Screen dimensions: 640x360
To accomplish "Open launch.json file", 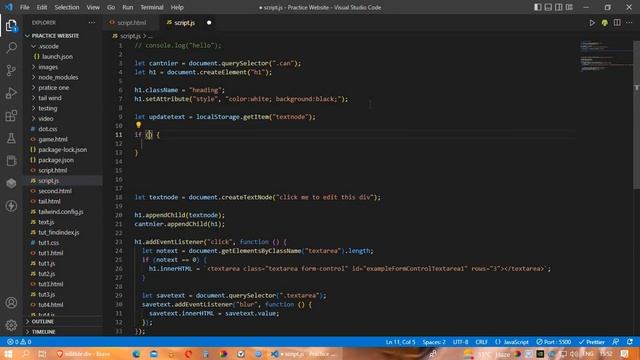I will coord(57,57).
